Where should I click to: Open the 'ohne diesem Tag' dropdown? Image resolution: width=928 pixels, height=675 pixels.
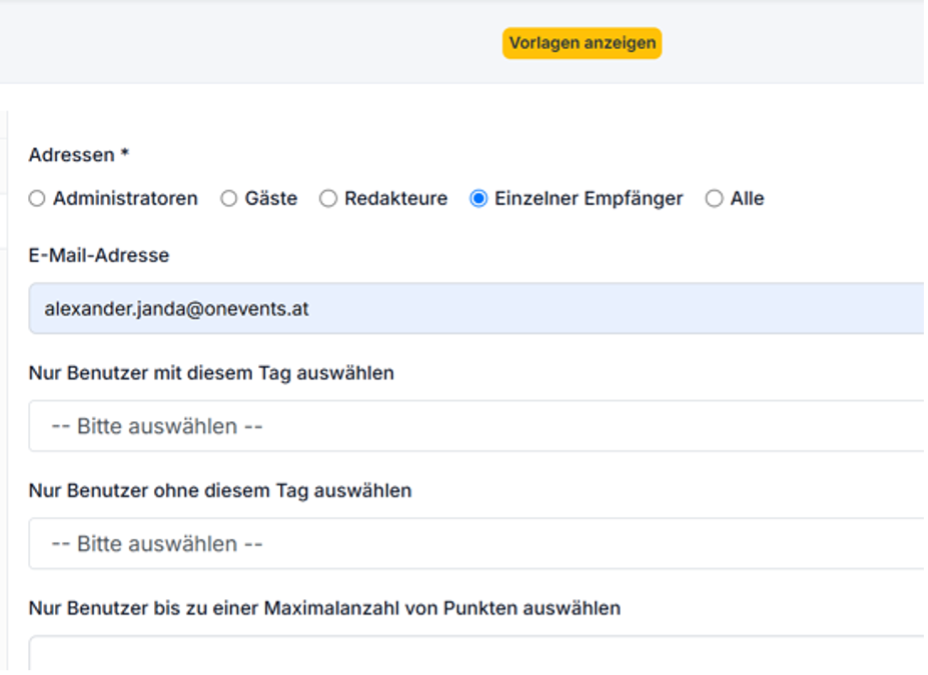pos(476,544)
